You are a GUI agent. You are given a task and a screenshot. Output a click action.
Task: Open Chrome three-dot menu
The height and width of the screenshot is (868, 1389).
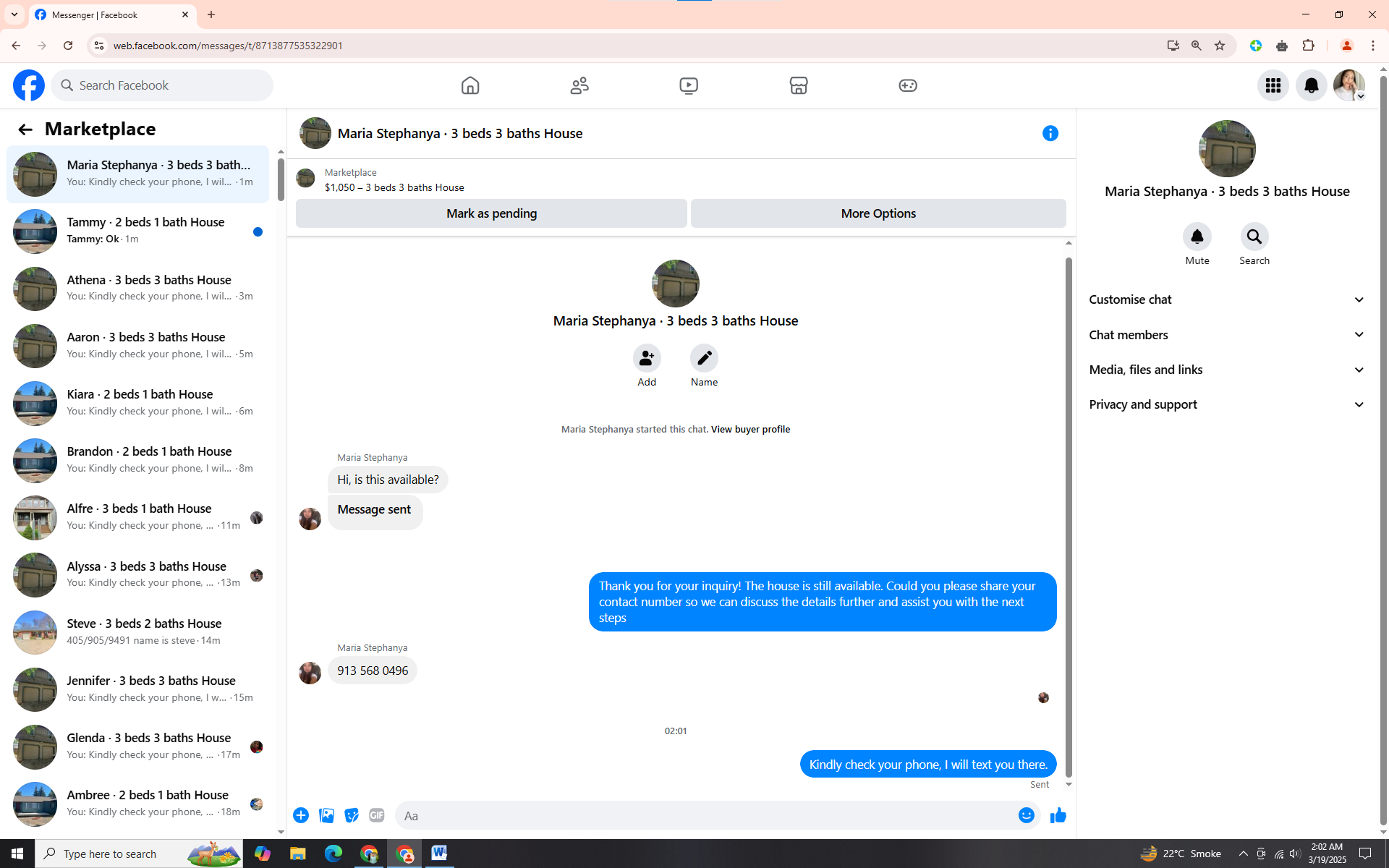click(1372, 46)
